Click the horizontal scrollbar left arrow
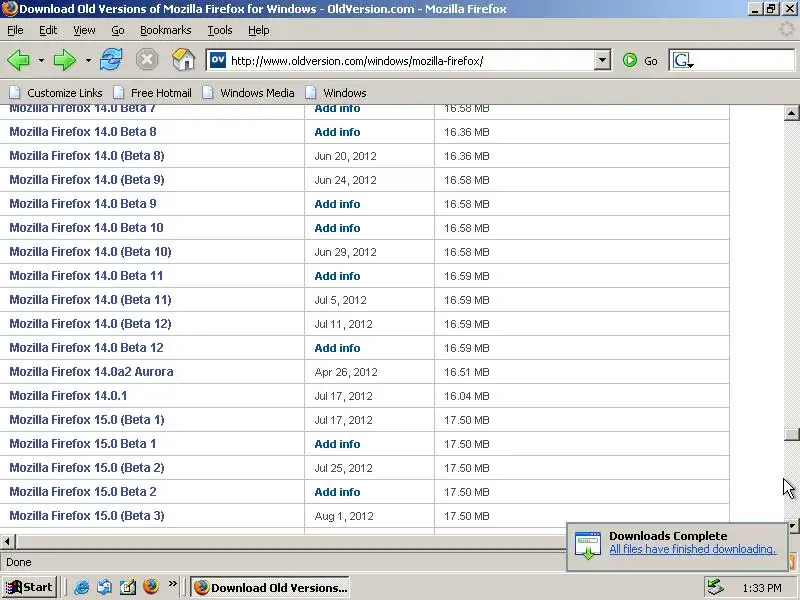This screenshot has width=800, height=600. click(x=8, y=541)
